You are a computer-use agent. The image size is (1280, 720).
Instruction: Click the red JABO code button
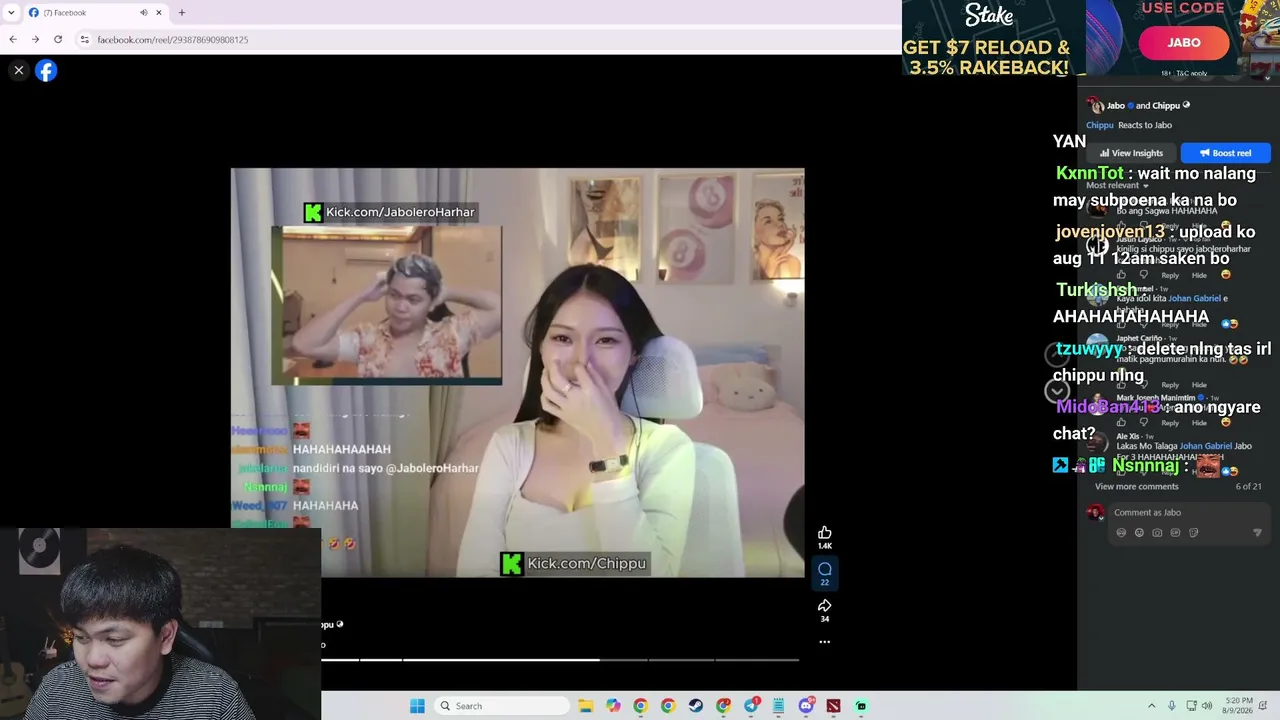pos(1184,42)
